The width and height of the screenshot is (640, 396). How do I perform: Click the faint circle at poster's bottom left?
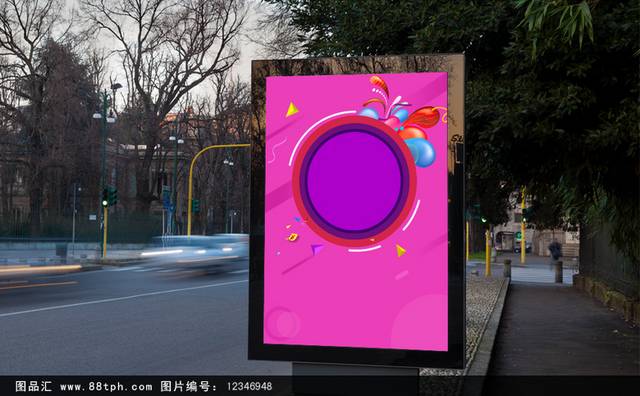[x=283, y=323]
